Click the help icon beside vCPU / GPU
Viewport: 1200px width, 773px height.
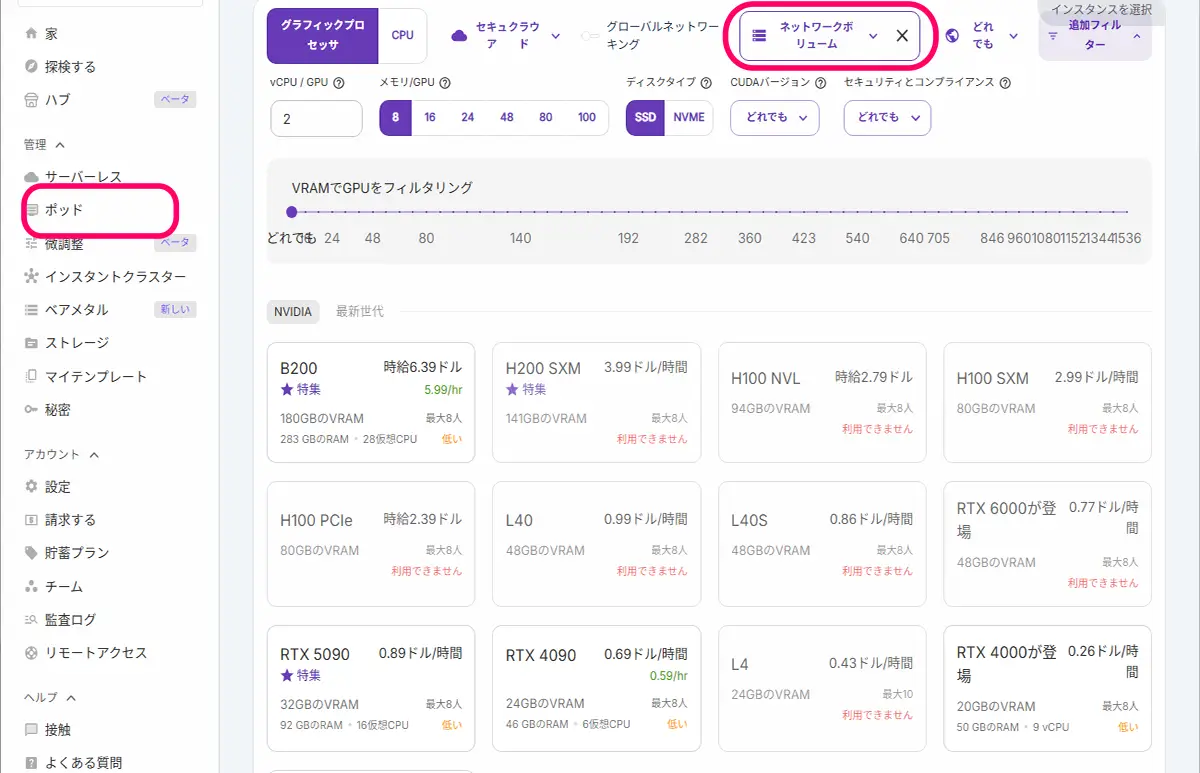click(x=339, y=84)
